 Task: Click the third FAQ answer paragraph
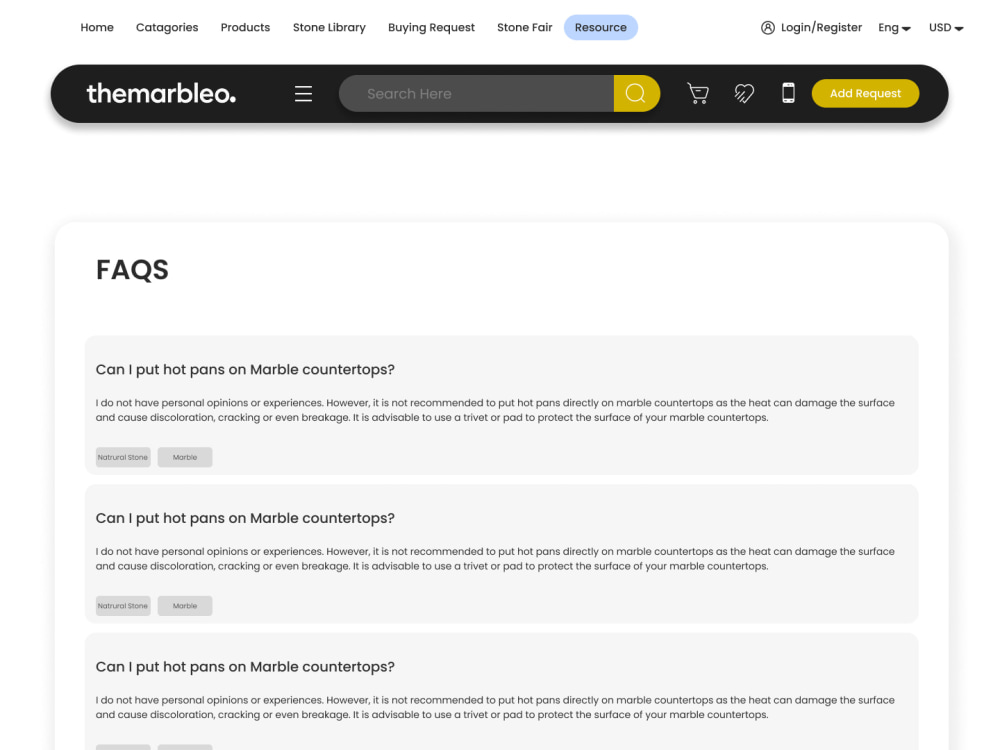(x=495, y=707)
